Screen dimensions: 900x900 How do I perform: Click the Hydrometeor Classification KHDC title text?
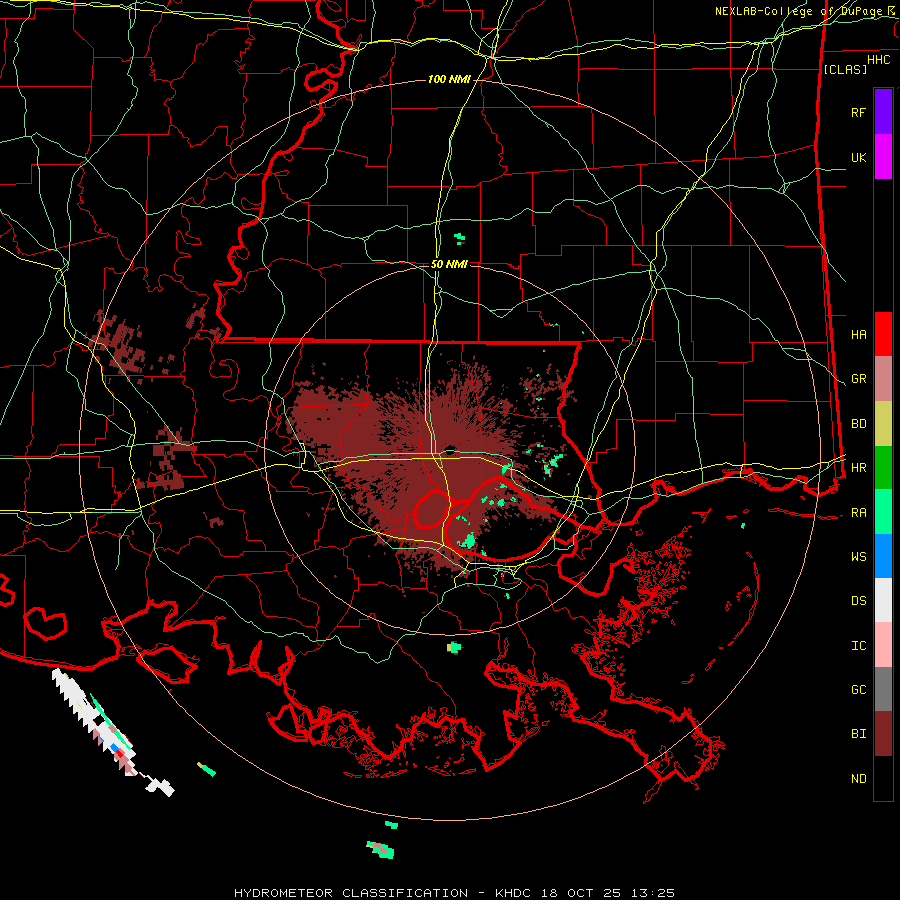(454, 893)
